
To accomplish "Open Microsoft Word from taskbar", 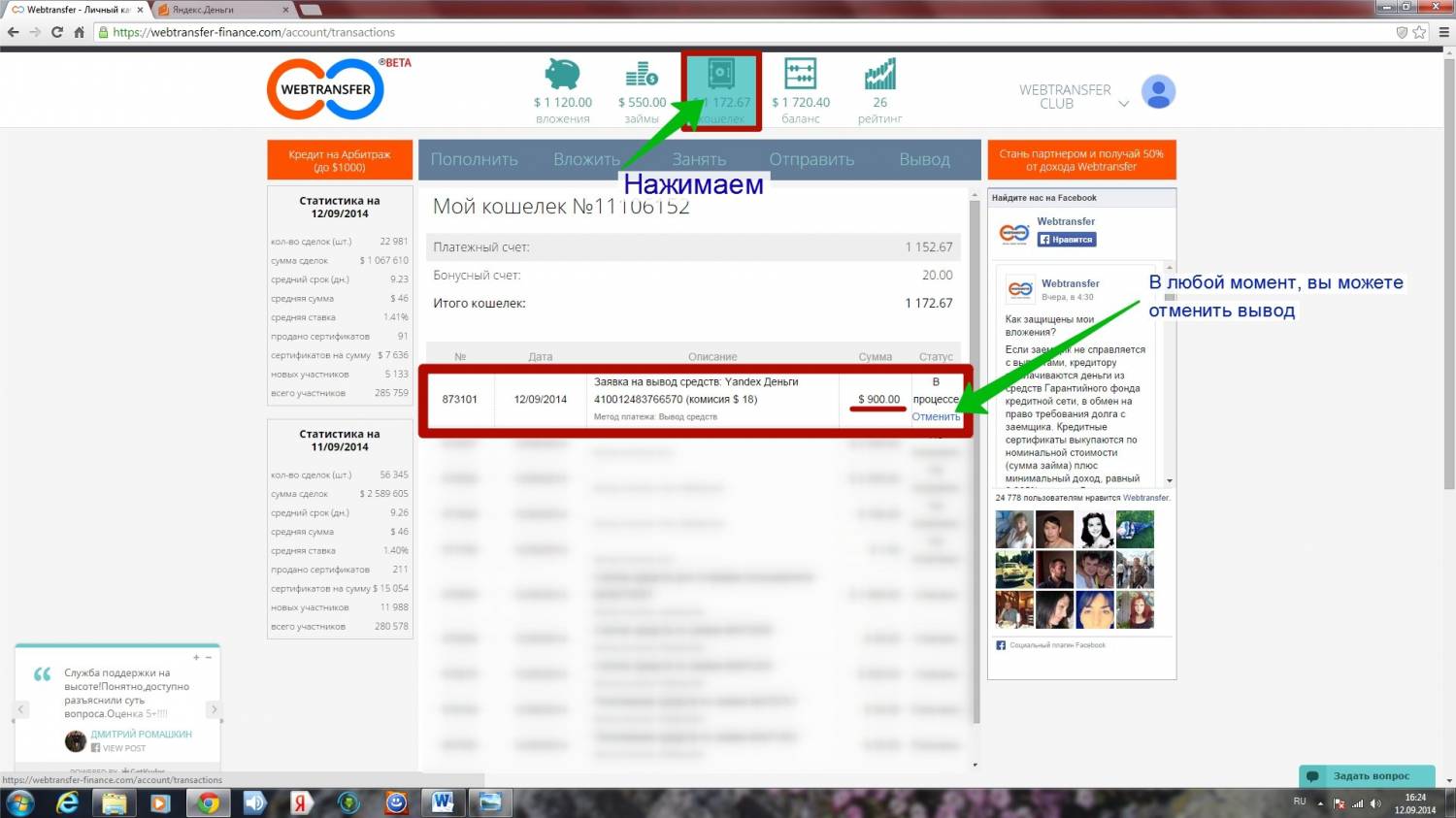I will point(443,802).
